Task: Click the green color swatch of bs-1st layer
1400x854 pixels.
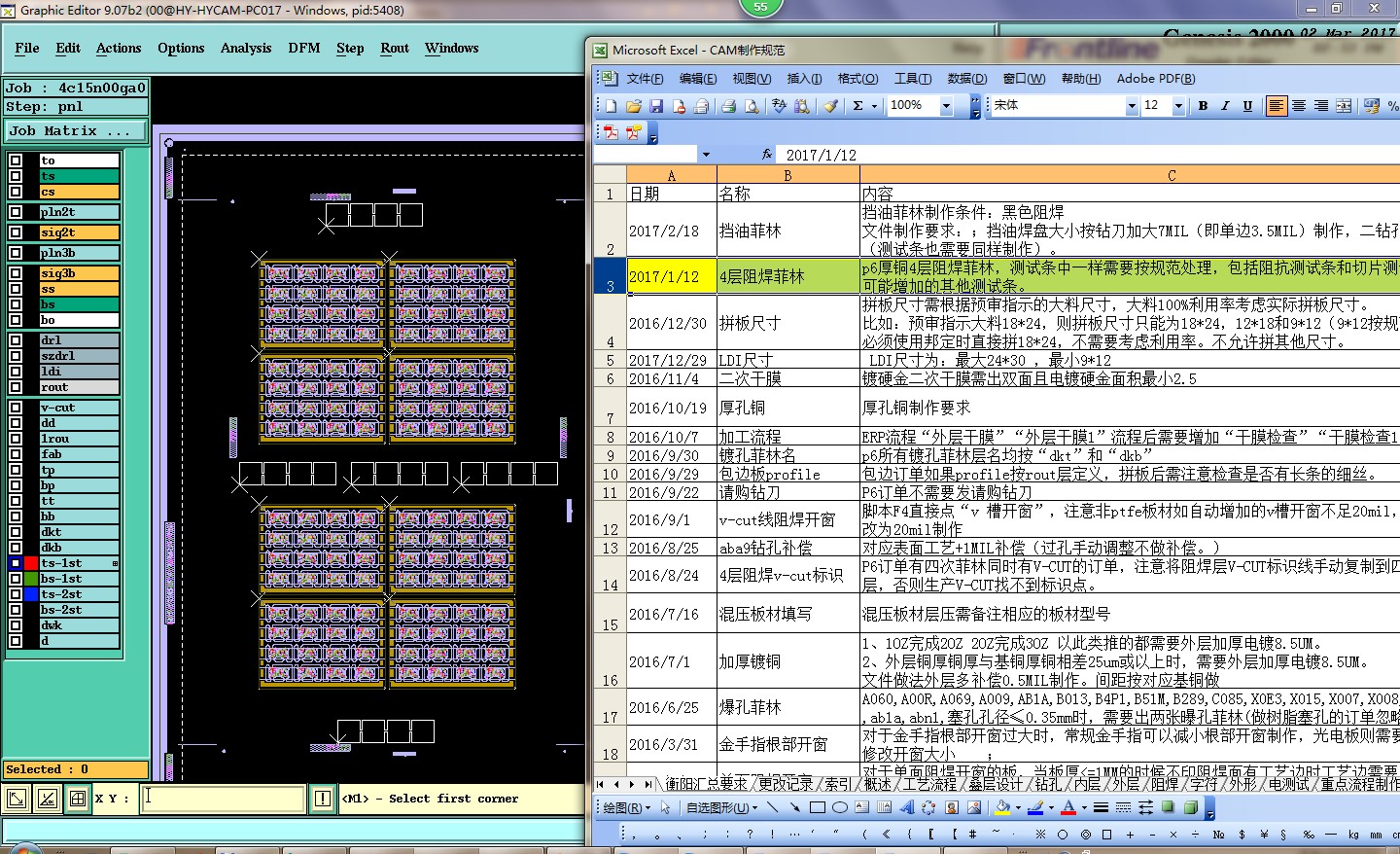Action: coord(31,579)
